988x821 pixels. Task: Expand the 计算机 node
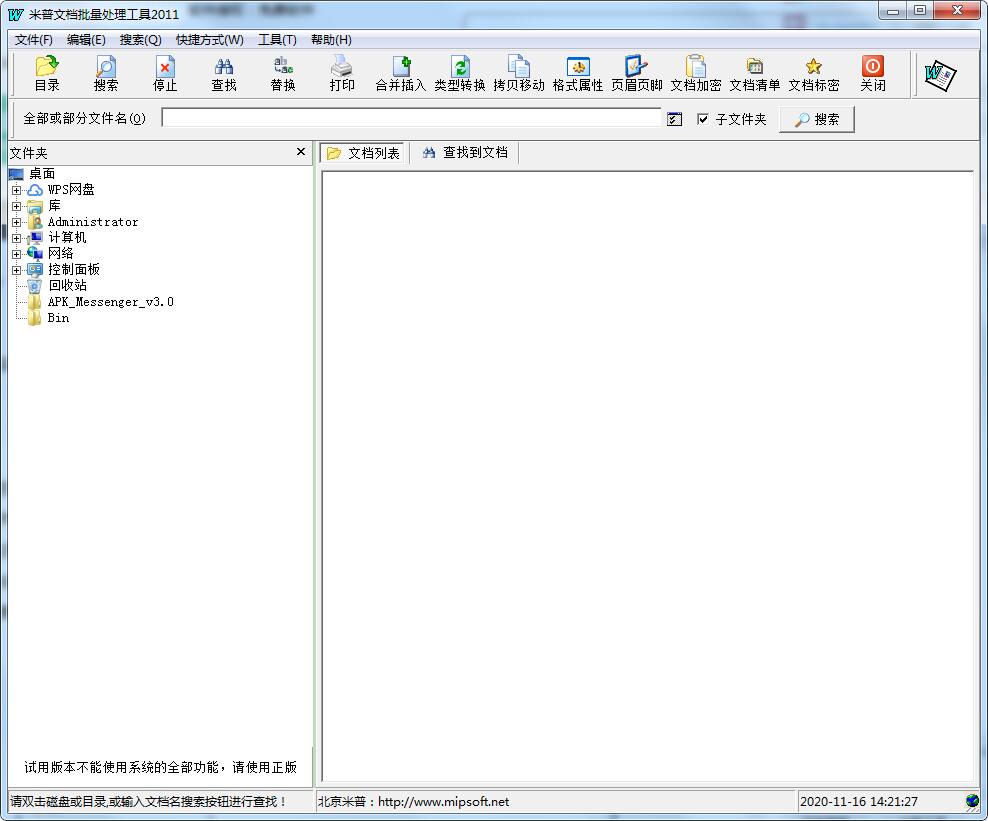point(16,238)
